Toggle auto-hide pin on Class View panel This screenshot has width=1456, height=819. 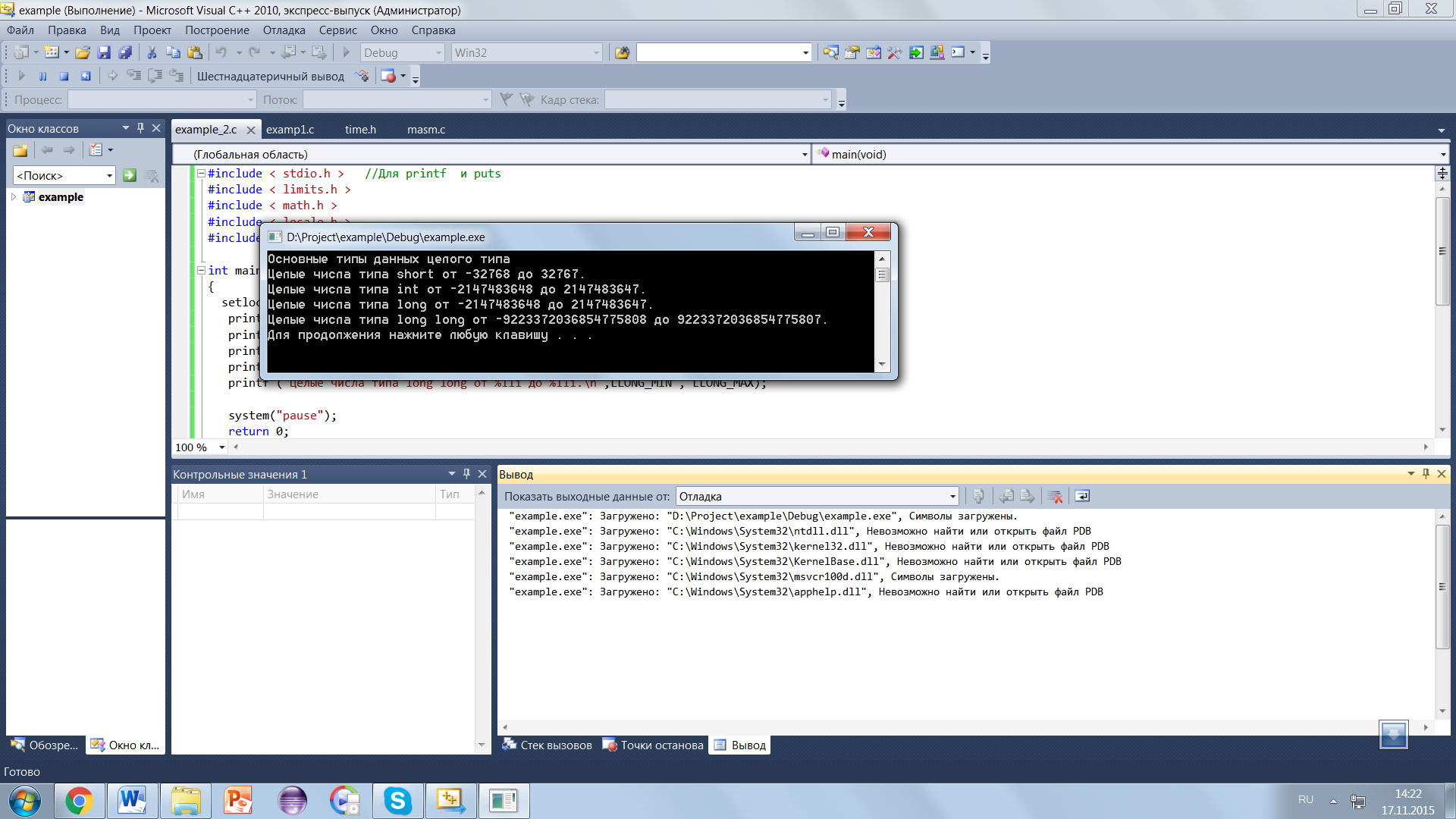pos(140,128)
